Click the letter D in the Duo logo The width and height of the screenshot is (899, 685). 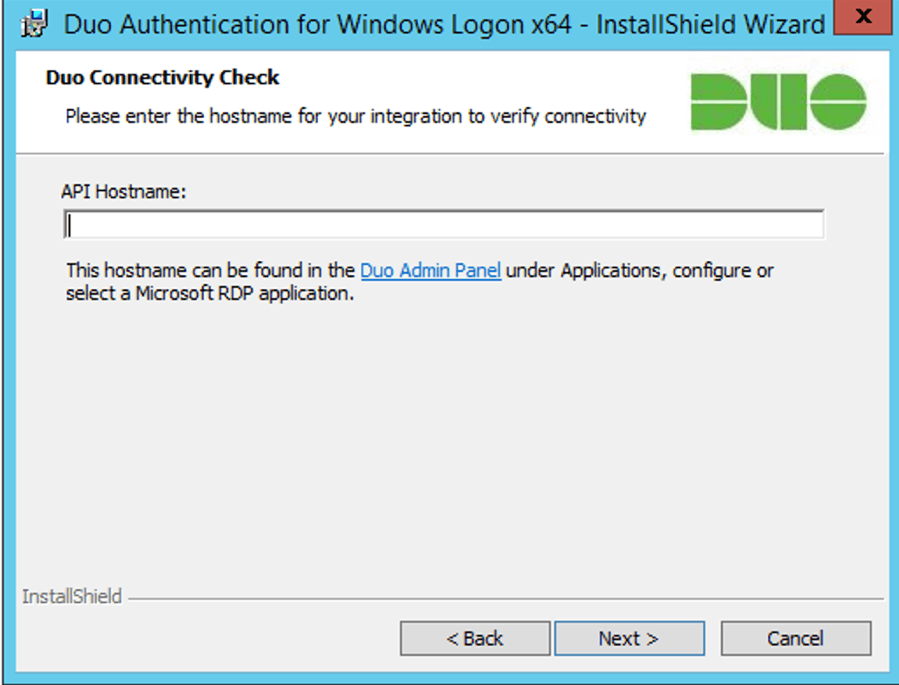point(718,101)
